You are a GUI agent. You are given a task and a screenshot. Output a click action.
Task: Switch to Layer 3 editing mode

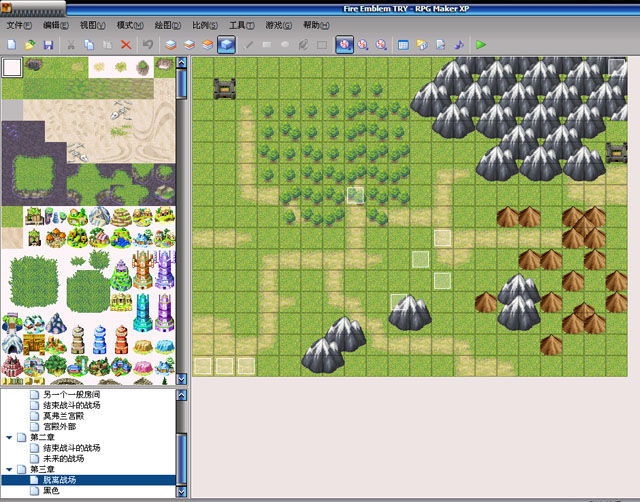(x=207, y=44)
